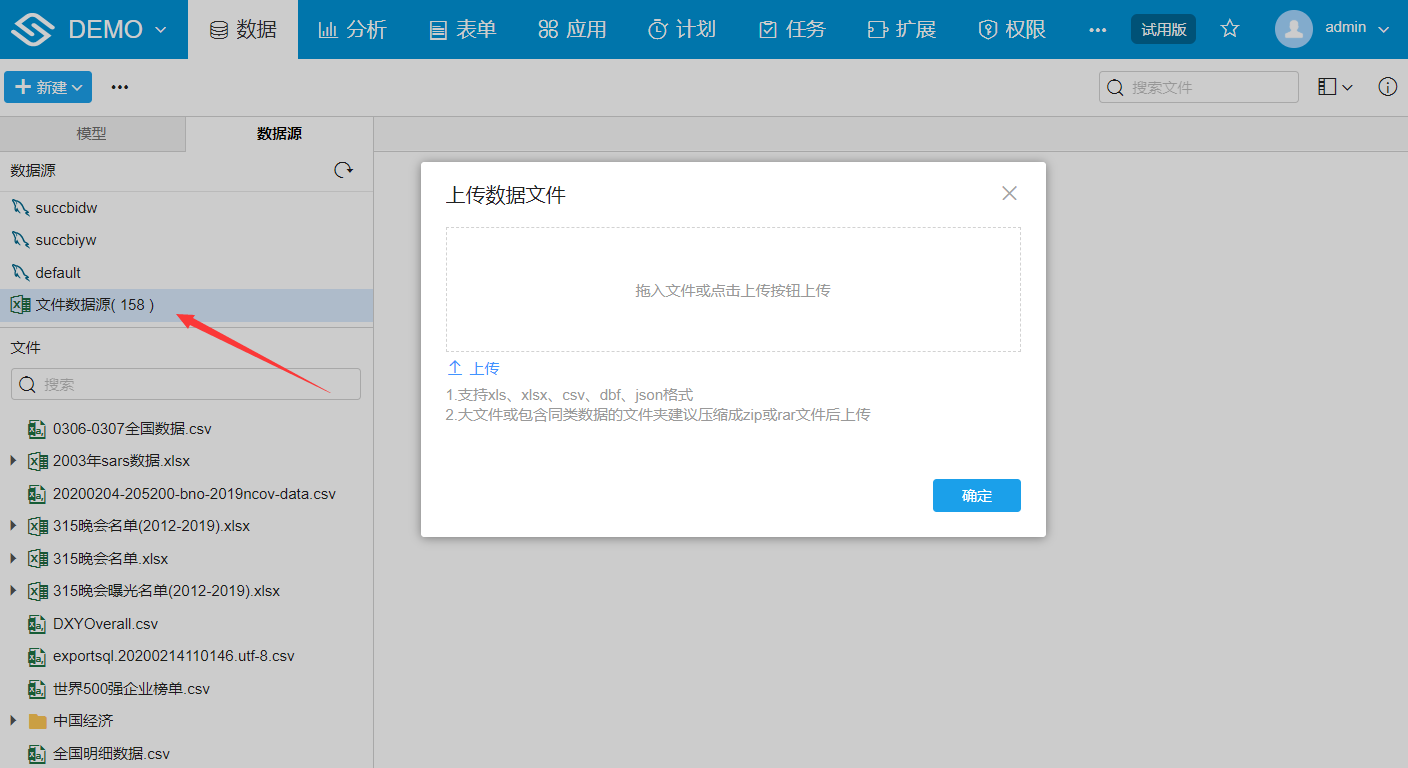Click the magnifier icon in 搜索文件 box

1115,87
